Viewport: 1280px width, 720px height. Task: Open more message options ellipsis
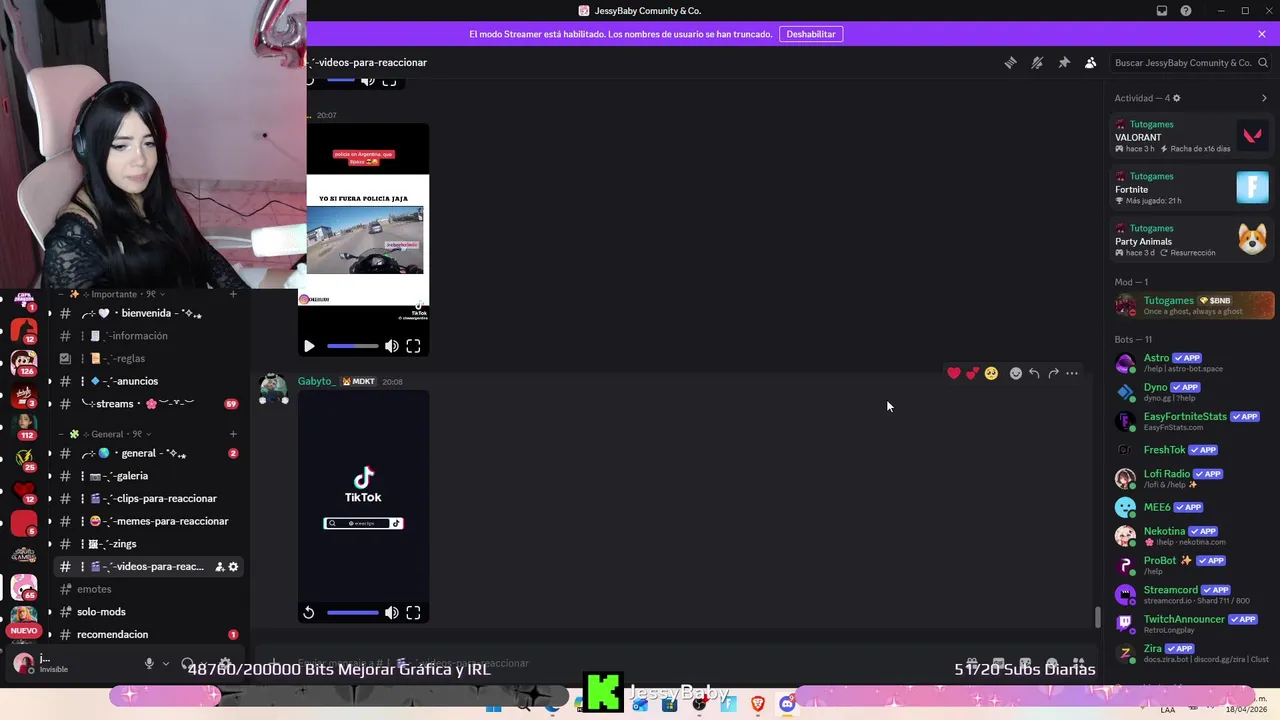(1072, 373)
